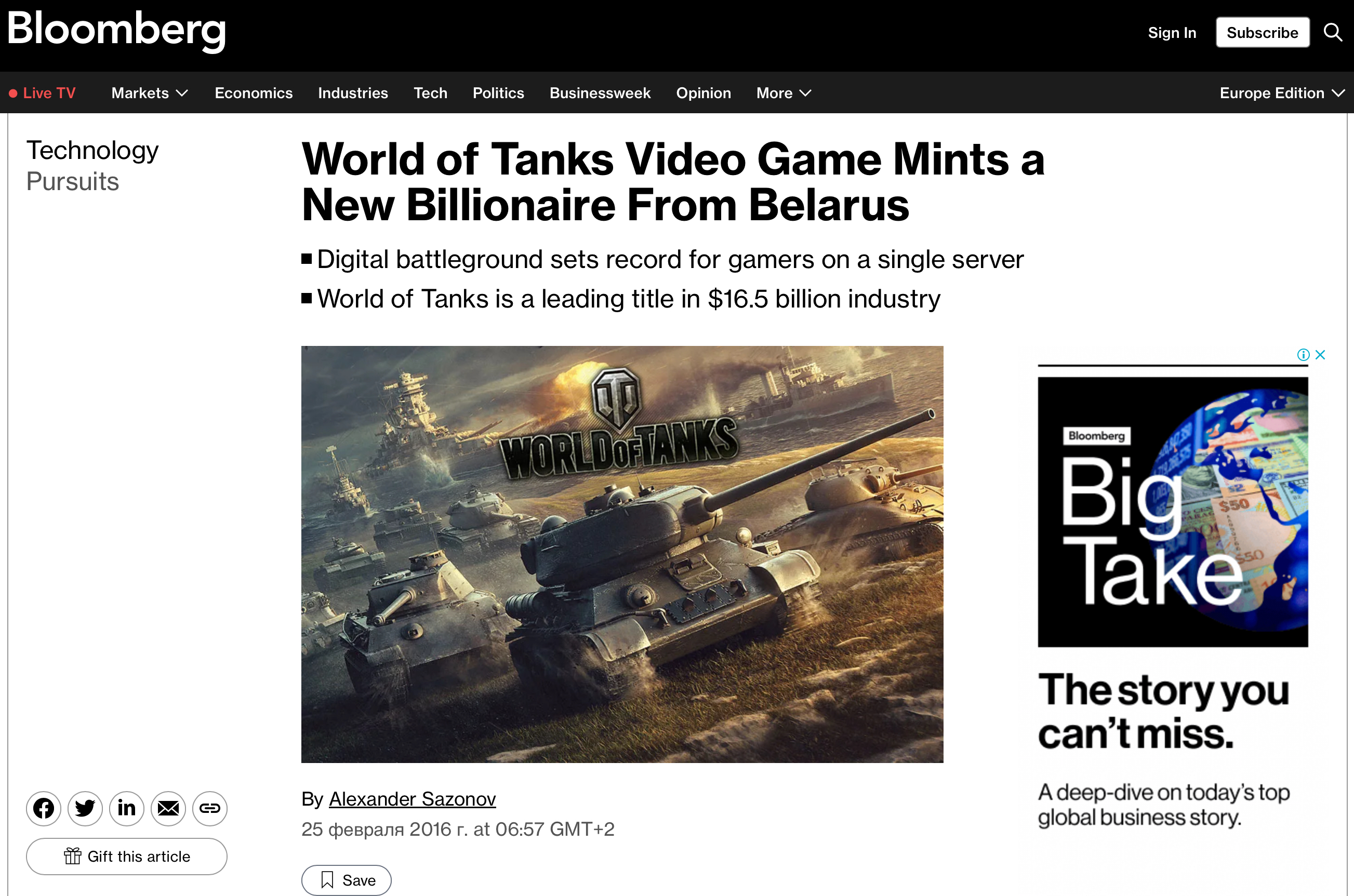Go to Industries section
Viewport: 1354px width, 896px height.
click(x=353, y=93)
